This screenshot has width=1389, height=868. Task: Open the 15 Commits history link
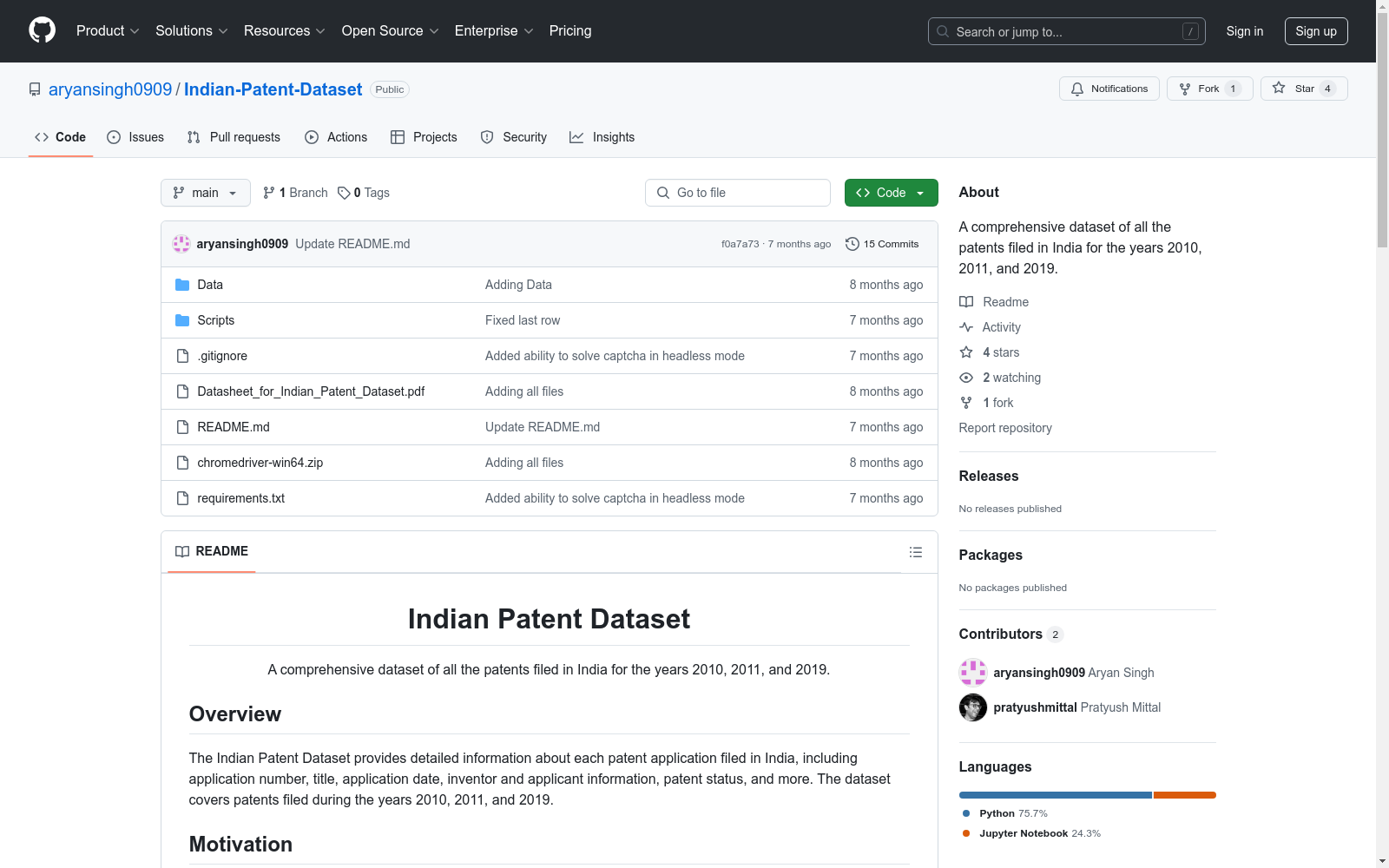click(882, 244)
